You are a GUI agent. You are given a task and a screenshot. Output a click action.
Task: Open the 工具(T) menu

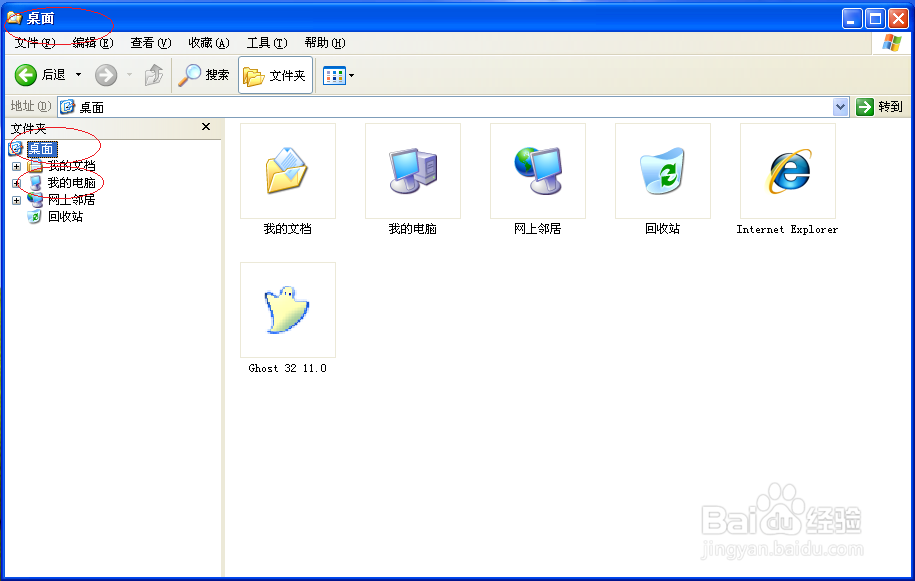[267, 43]
